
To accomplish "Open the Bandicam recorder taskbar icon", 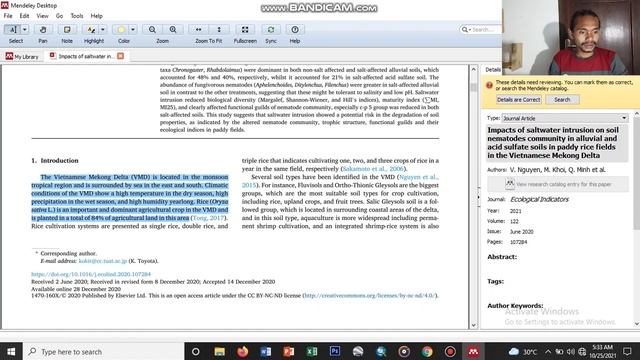I will click(450, 351).
